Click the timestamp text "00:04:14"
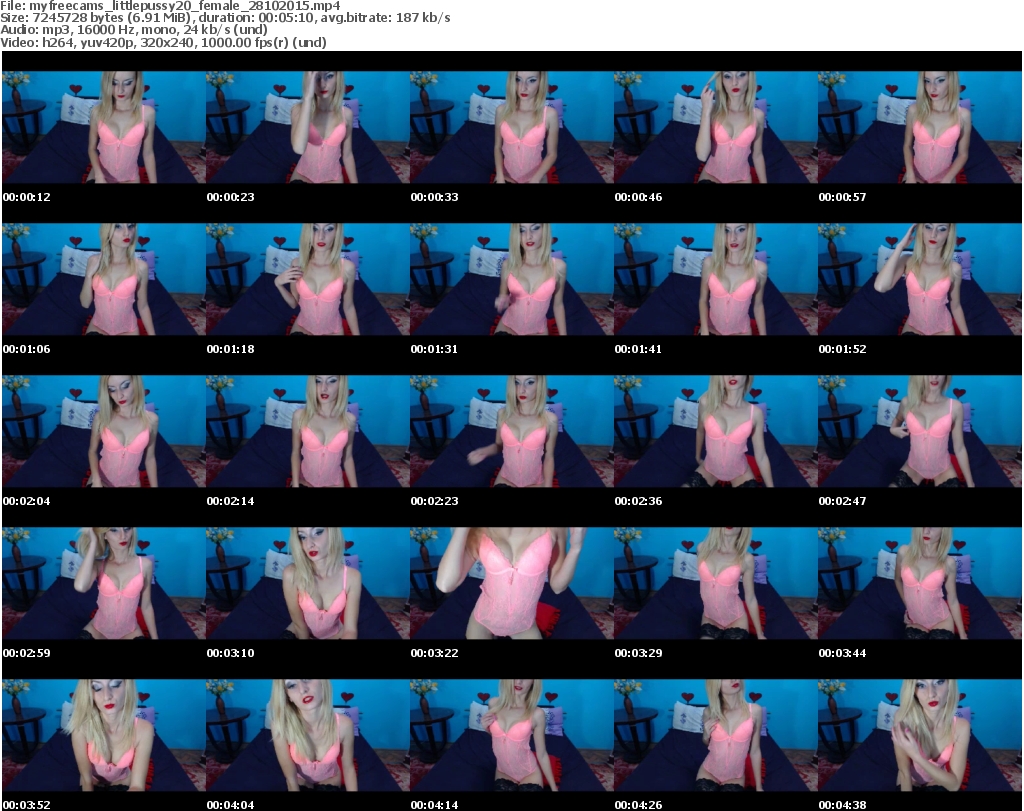 (434, 805)
